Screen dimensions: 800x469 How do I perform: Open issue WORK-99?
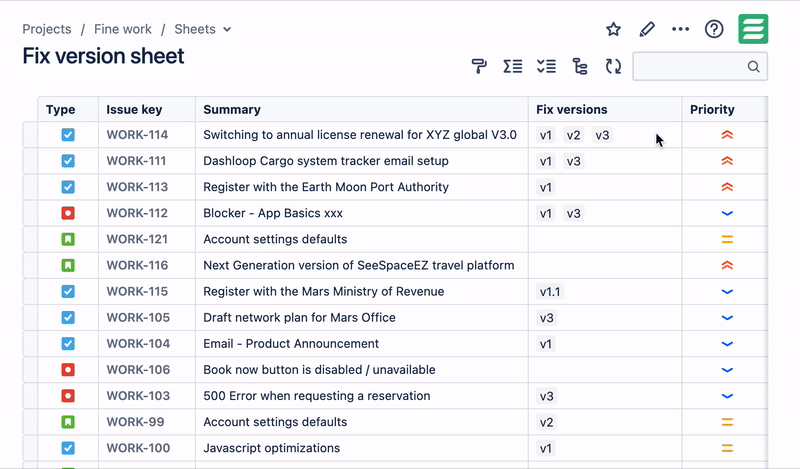pos(135,422)
